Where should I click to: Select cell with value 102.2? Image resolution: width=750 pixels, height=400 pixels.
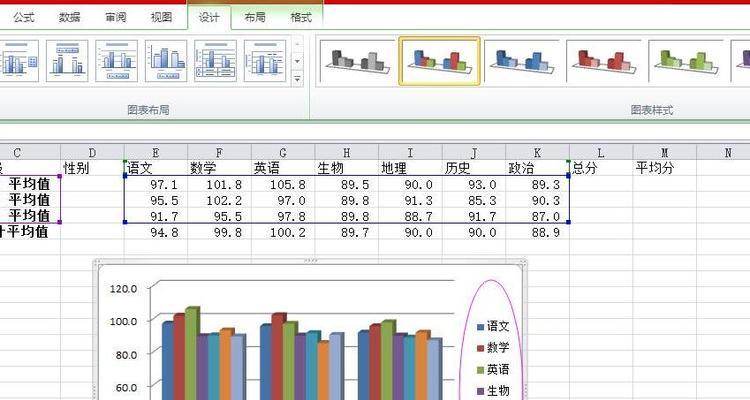219,200
